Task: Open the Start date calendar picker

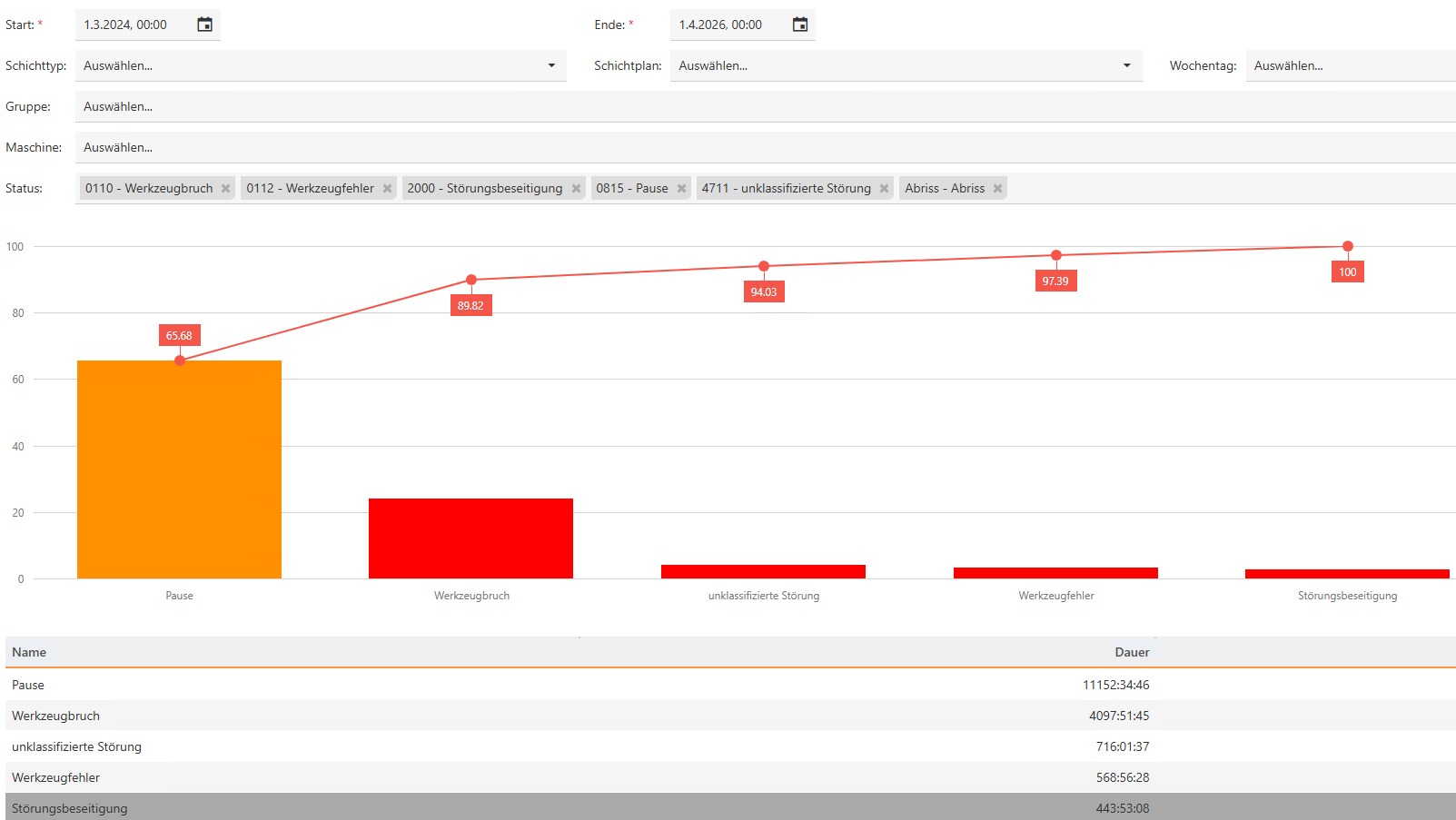Action: 204,25
